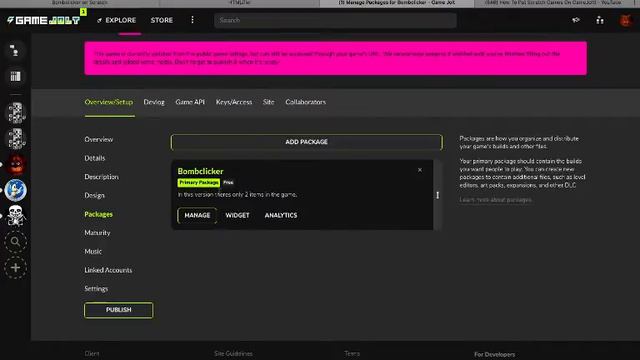Open the Site Guidelines footer link

pyautogui.click(x=233, y=354)
